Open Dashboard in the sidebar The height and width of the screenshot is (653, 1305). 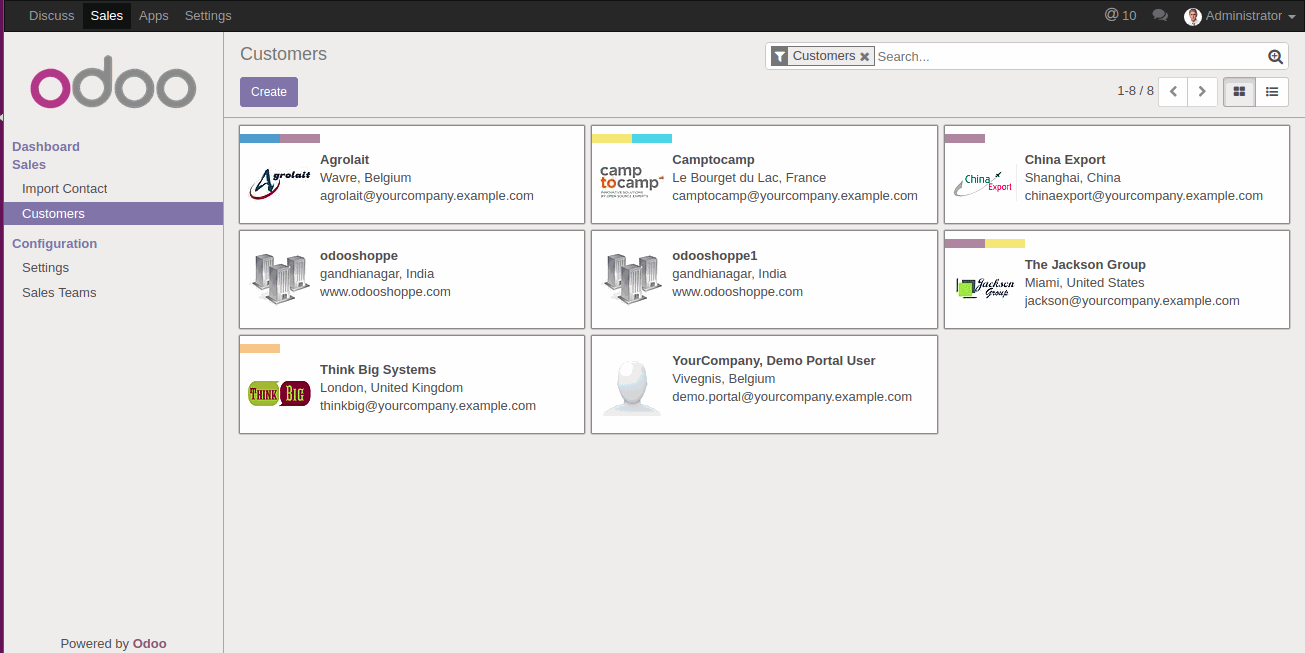point(46,147)
